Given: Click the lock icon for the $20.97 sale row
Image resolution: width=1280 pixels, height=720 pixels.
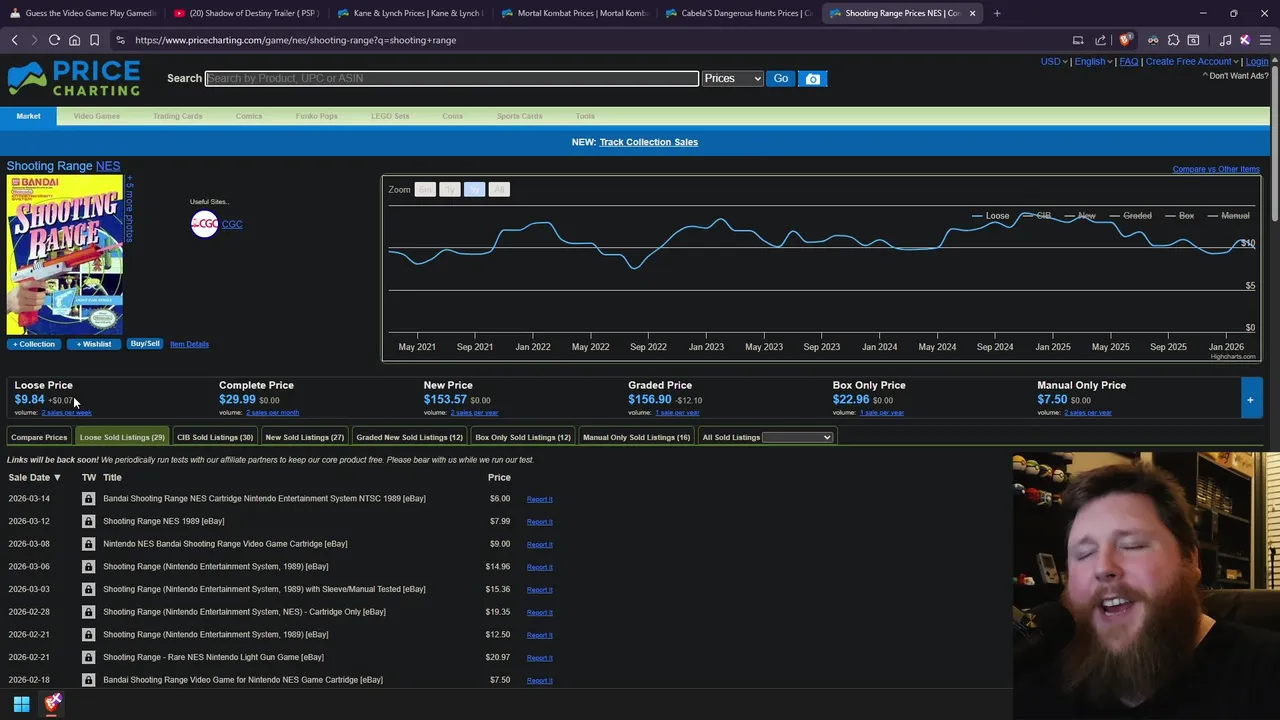Looking at the screenshot, I should pyautogui.click(x=88, y=657).
